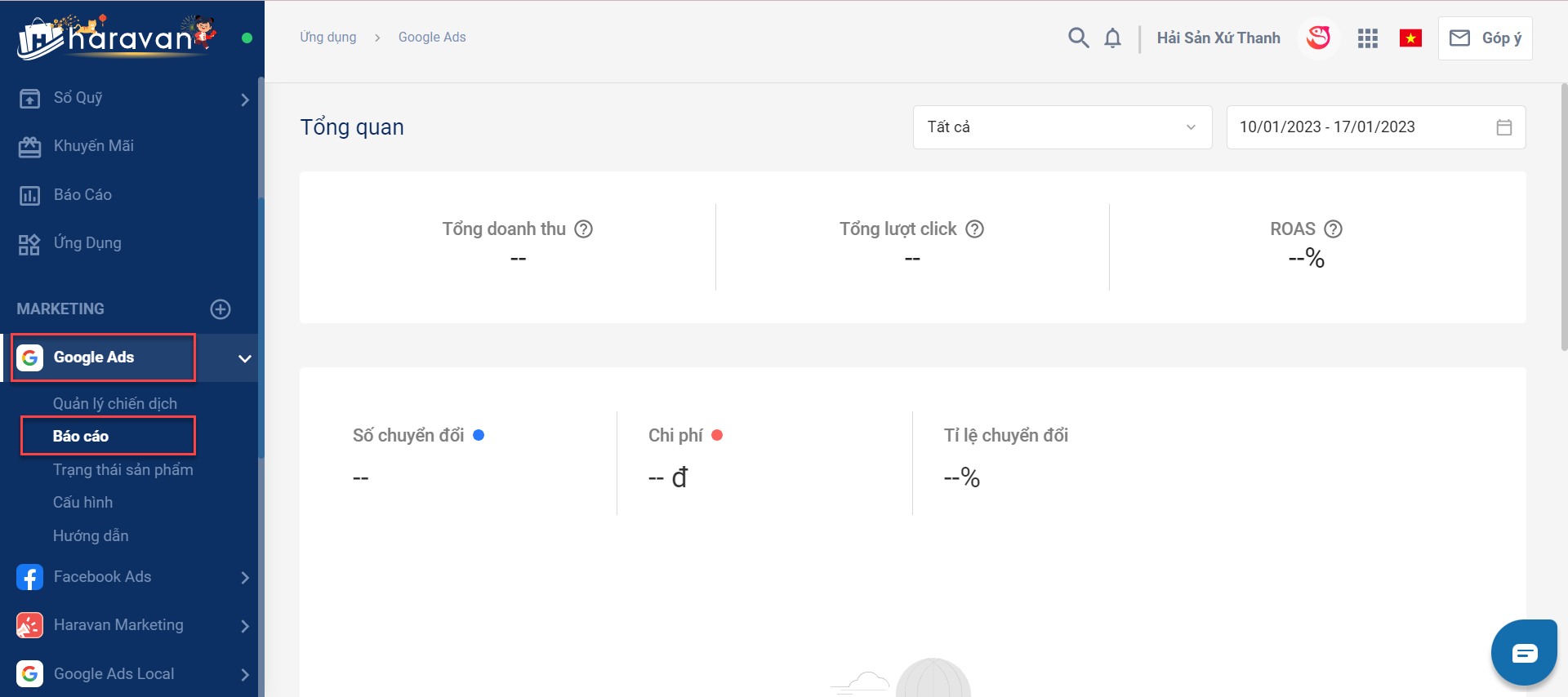This screenshot has height=697, width=1568.
Task: Expand the Haravan Marketing menu
Action: pos(244,626)
